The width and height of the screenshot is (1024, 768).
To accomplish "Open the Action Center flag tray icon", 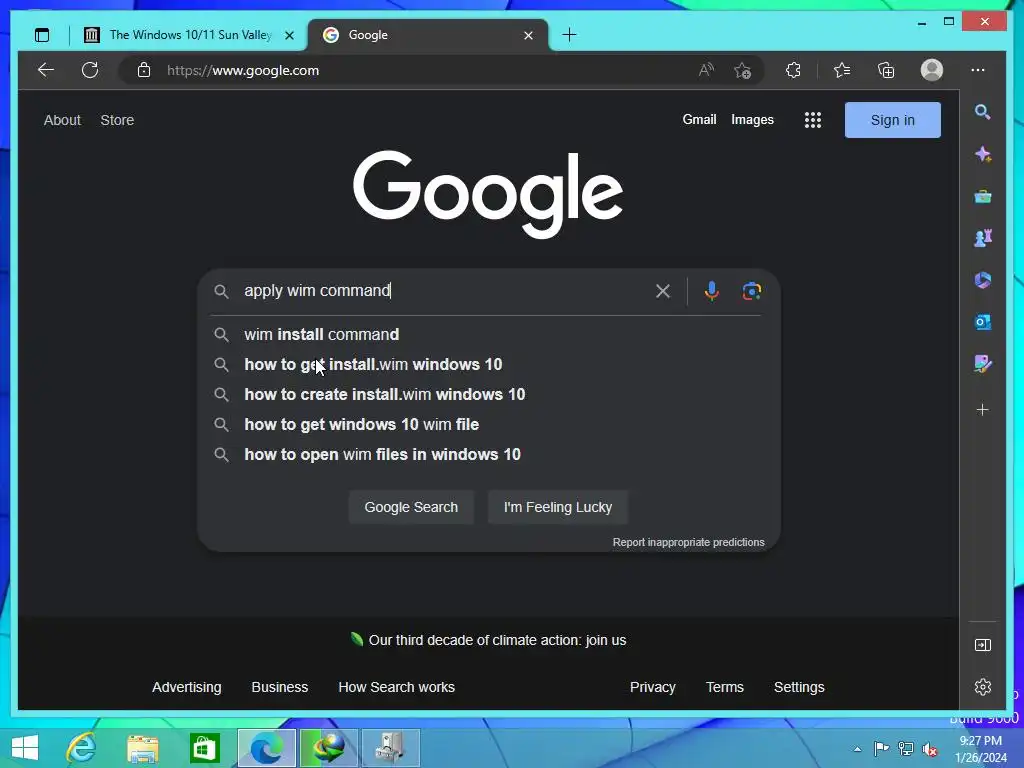I will (x=881, y=748).
